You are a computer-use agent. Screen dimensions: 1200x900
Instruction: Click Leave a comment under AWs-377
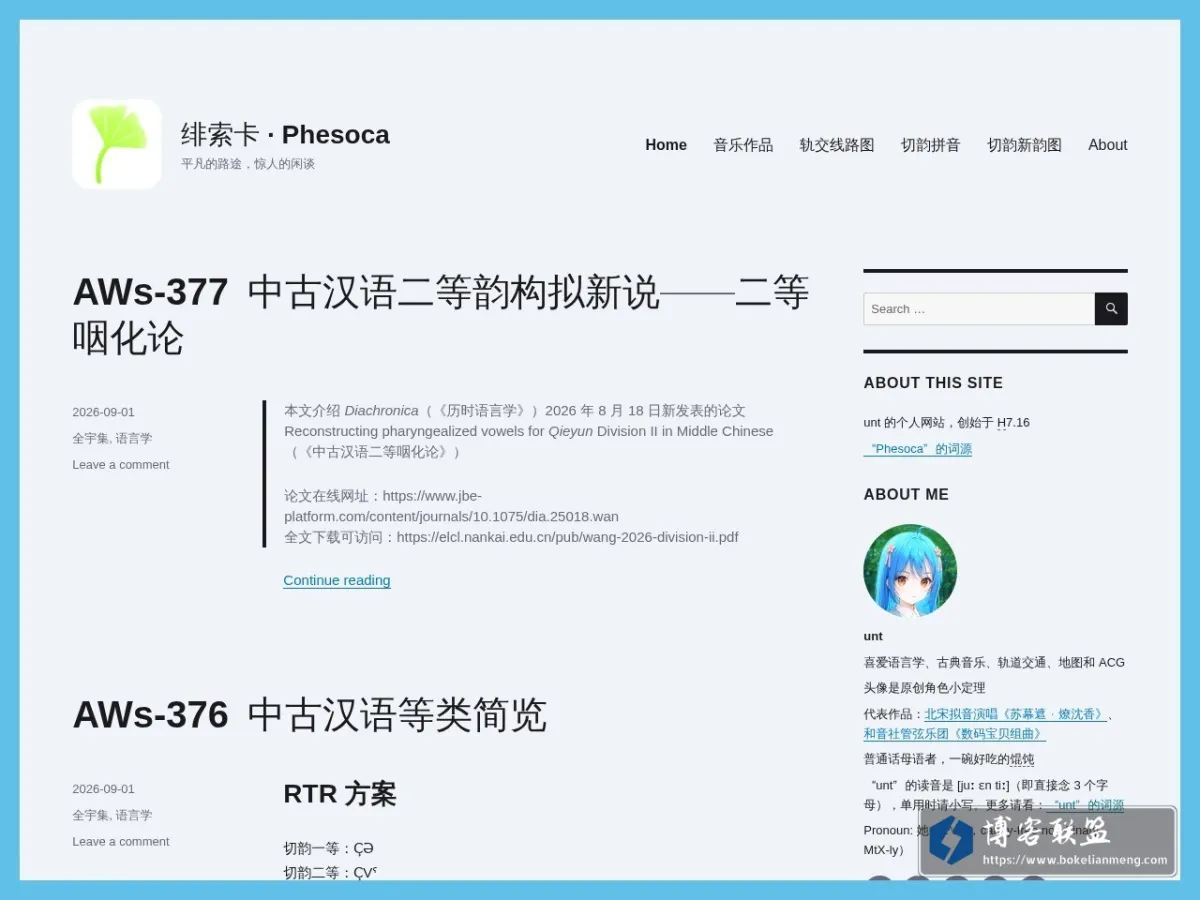(x=121, y=464)
